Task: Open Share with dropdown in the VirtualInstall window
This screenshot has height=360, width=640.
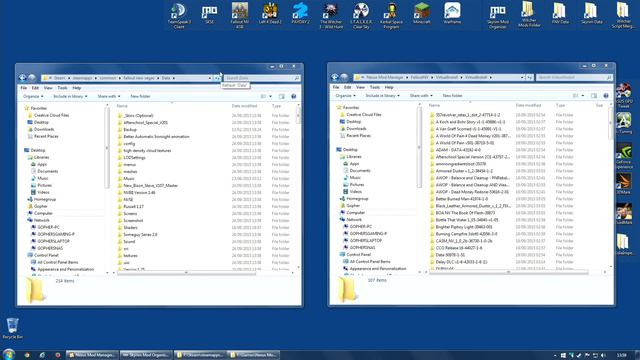Action: tap(421, 96)
